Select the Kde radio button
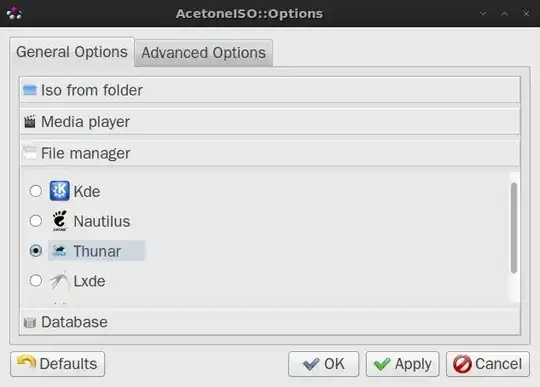 coord(36,191)
